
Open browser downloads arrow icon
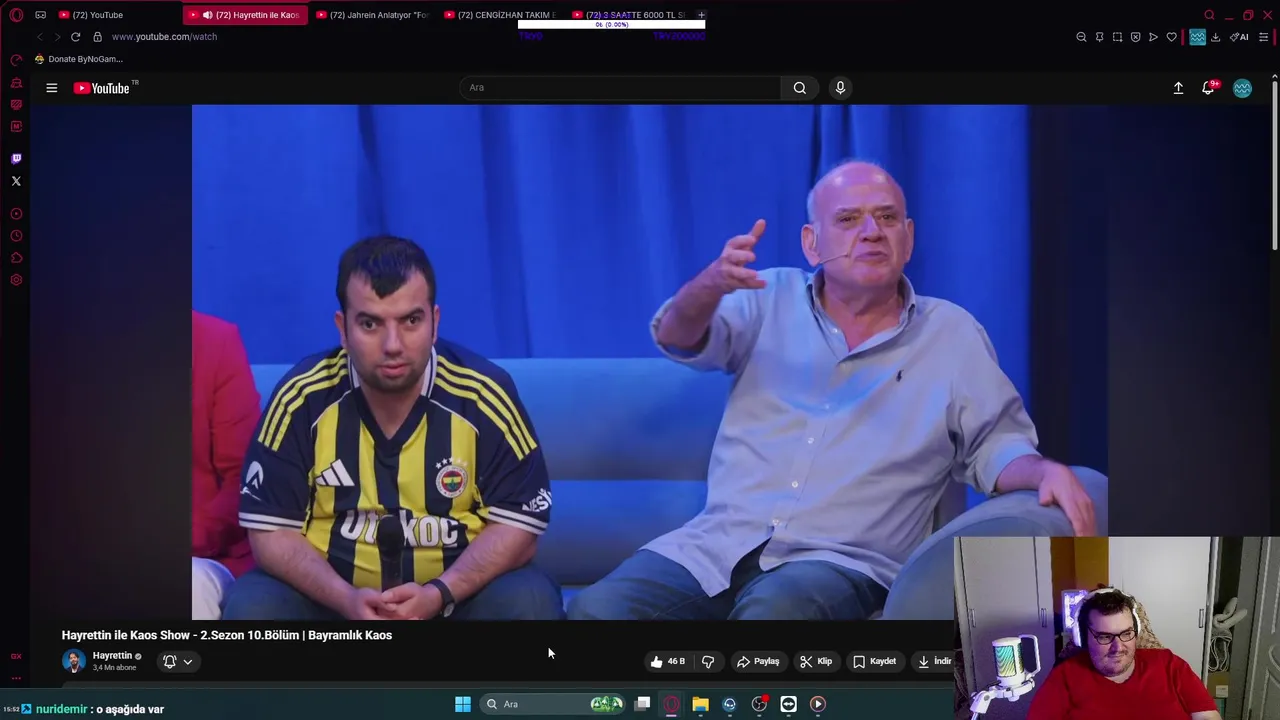(x=1215, y=37)
